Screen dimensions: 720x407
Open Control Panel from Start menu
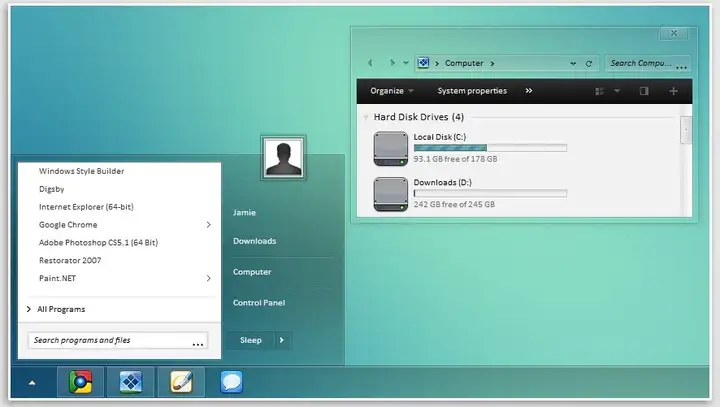(259, 303)
